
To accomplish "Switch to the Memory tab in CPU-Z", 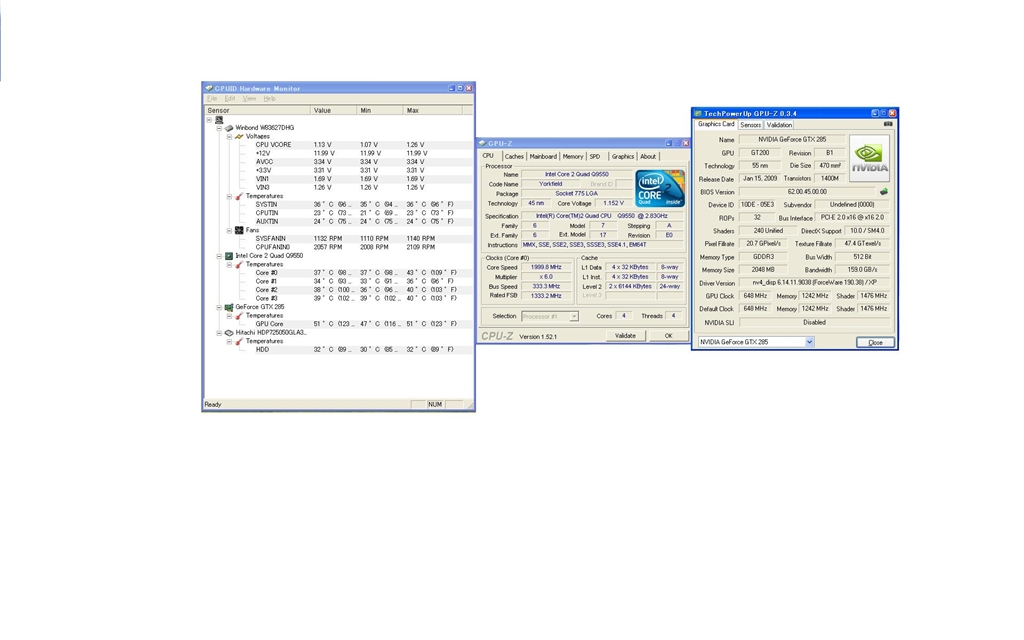I will (573, 157).
